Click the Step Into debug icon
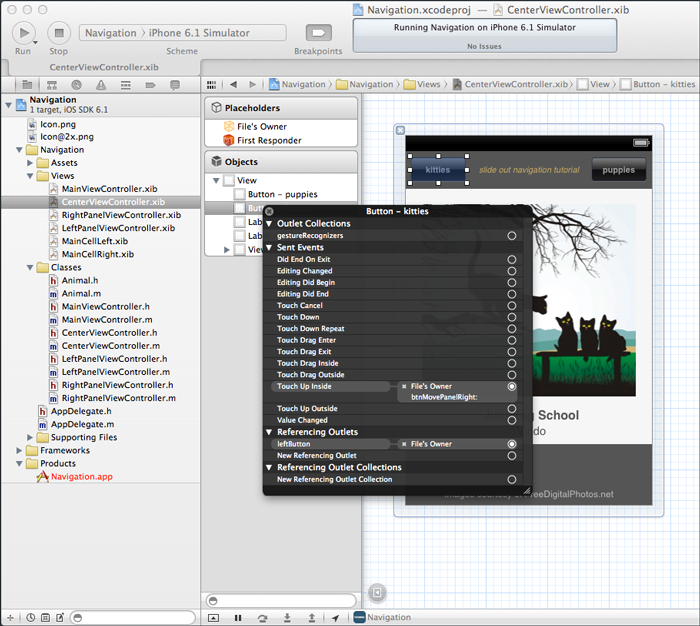700x626 pixels. (x=287, y=618)
